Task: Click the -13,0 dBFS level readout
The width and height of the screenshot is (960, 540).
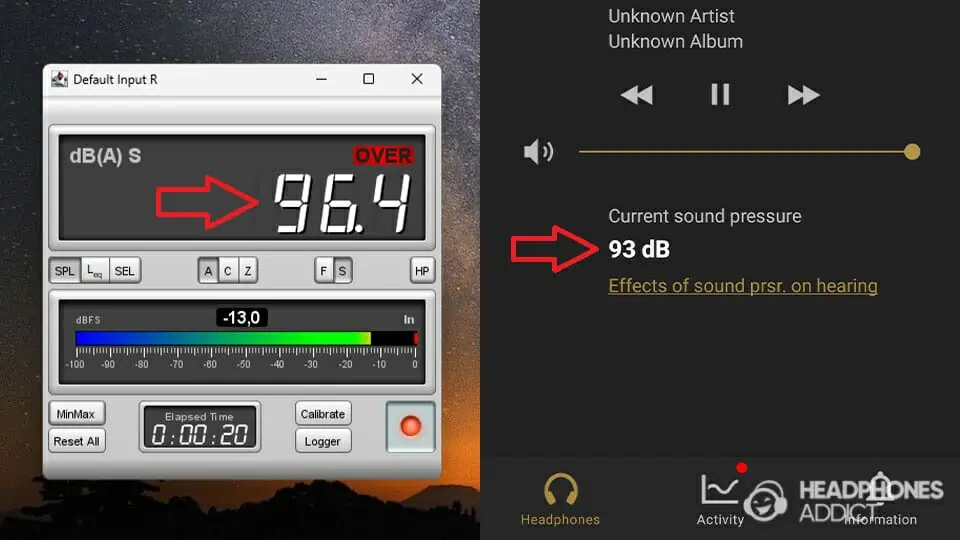Action: tap(241, 318)
